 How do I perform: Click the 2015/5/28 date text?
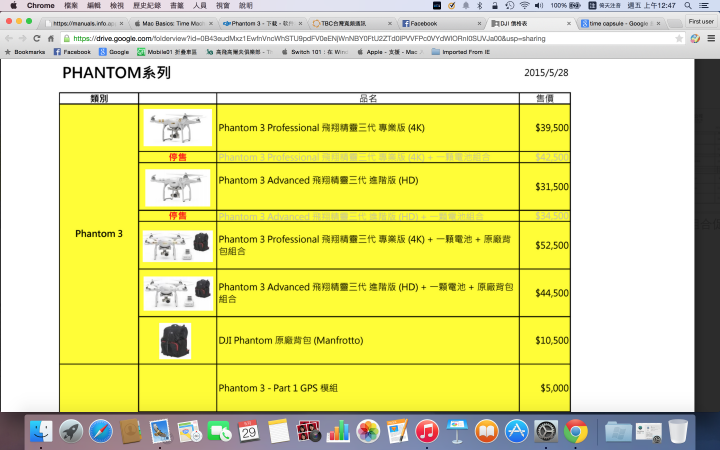[x=546, y=73]
